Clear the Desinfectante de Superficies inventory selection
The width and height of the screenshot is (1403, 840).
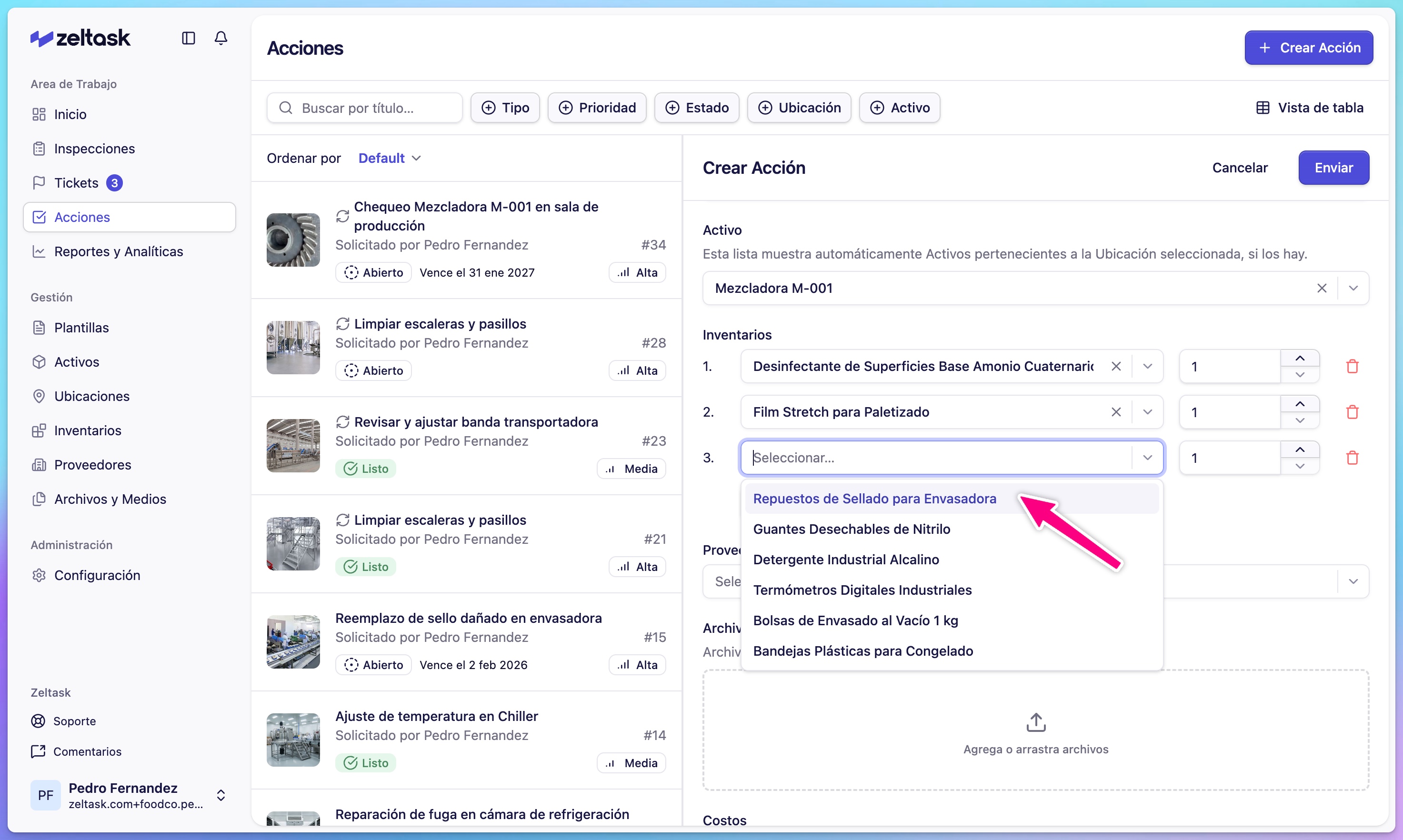point(1115,366)
